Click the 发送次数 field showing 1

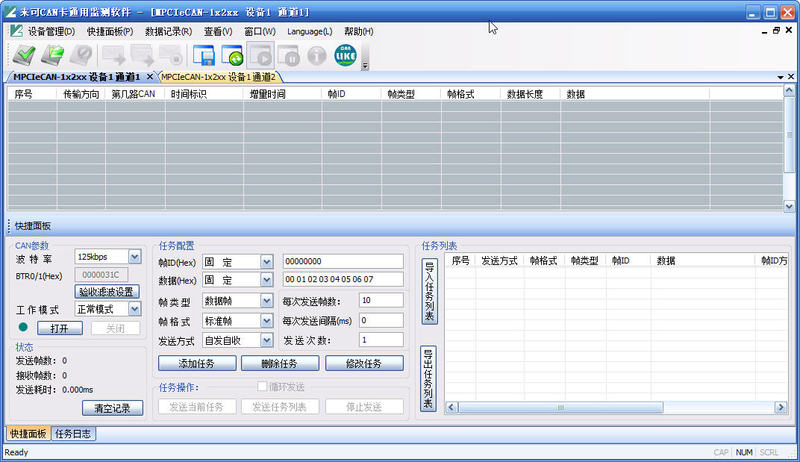381,340
